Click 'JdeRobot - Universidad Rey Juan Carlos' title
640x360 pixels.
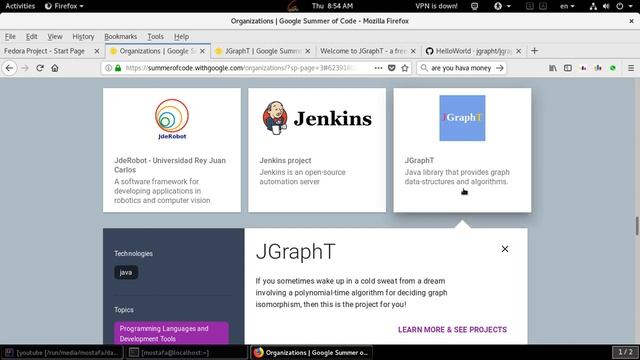170,165
